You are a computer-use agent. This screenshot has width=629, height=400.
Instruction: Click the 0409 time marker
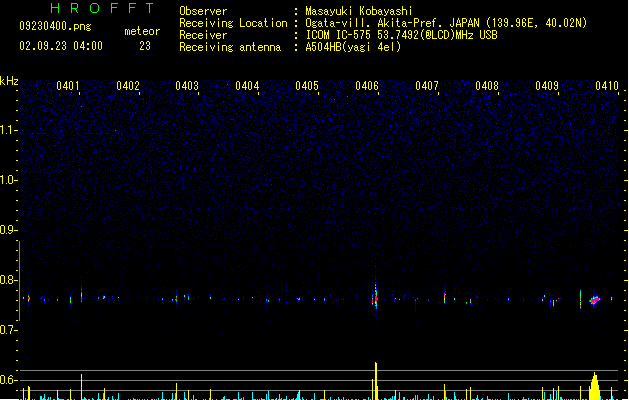coord(547,86)
